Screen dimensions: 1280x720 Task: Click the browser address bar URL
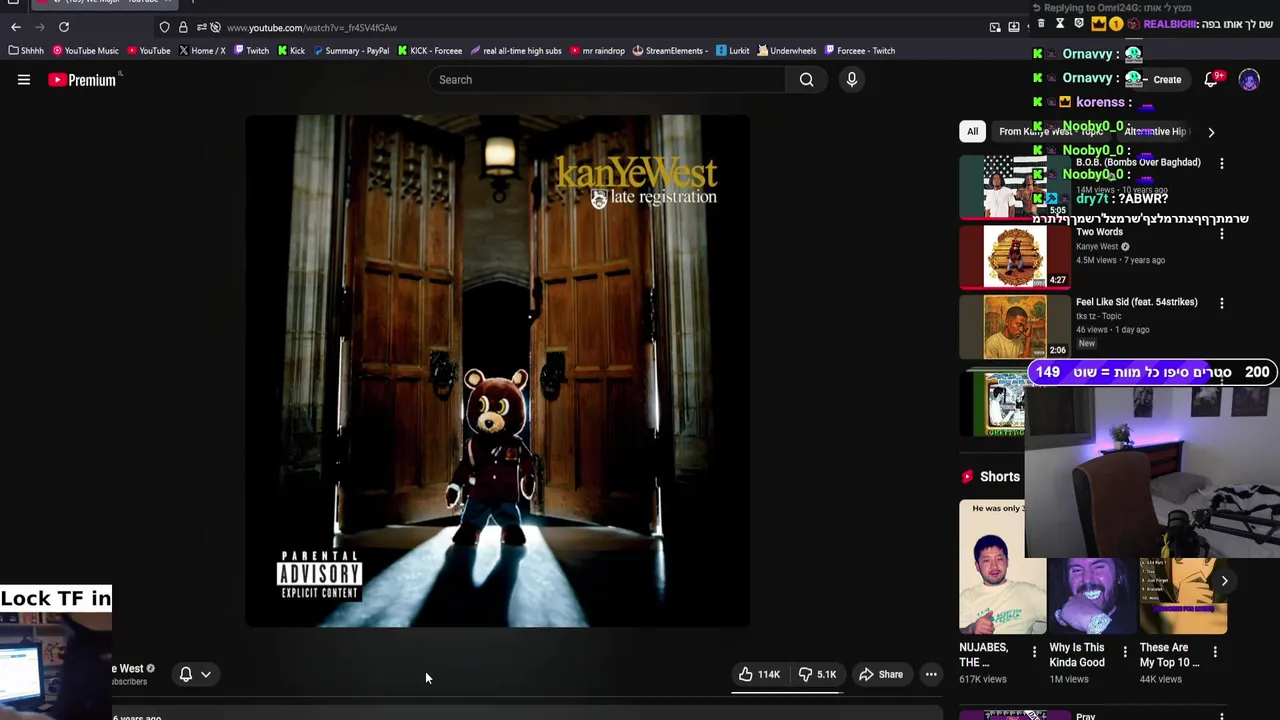tap(312, 27)
